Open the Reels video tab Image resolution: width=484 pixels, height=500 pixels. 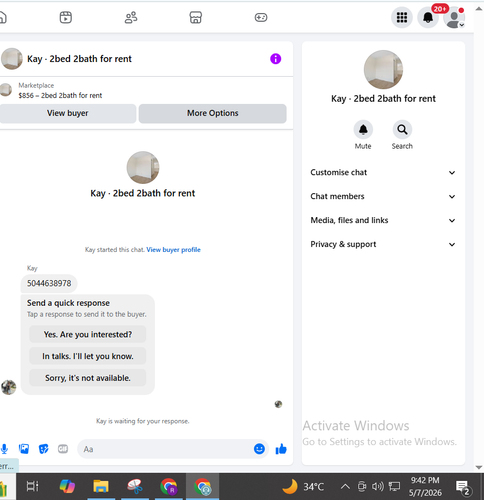coord(66,17)
